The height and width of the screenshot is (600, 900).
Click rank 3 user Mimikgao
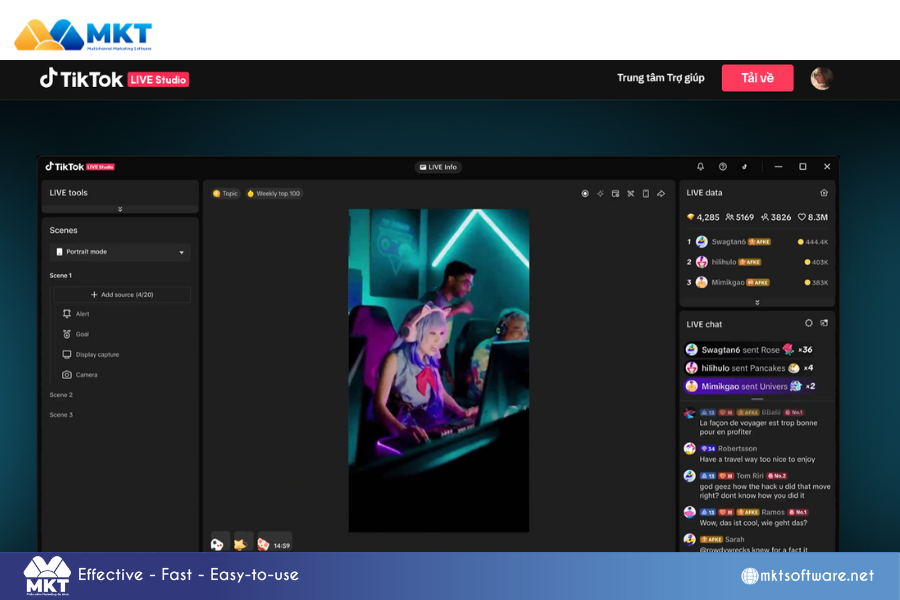pyautogui.click(x=757, y=282)
